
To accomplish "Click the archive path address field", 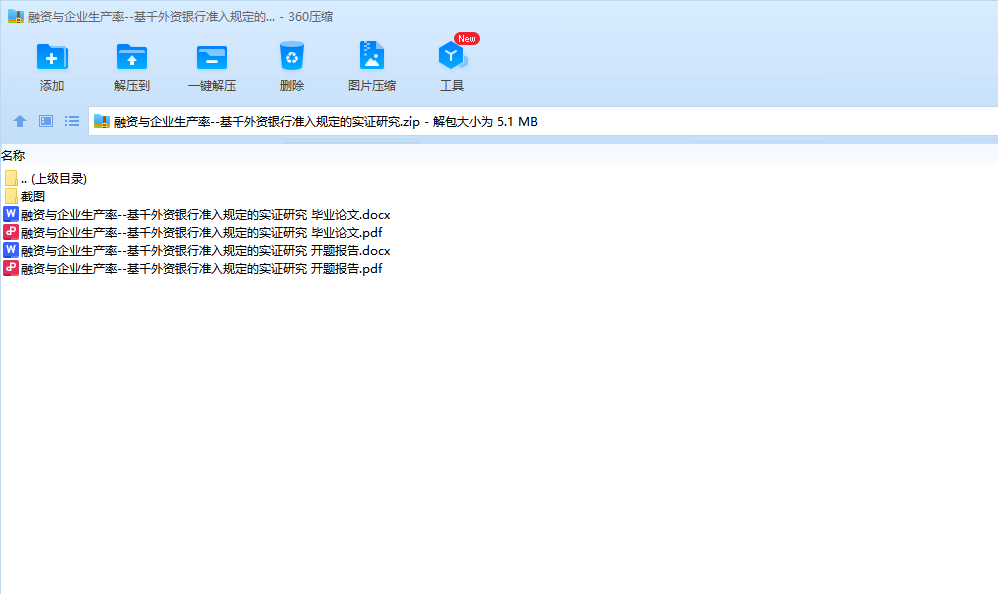I will click(543, 121).
